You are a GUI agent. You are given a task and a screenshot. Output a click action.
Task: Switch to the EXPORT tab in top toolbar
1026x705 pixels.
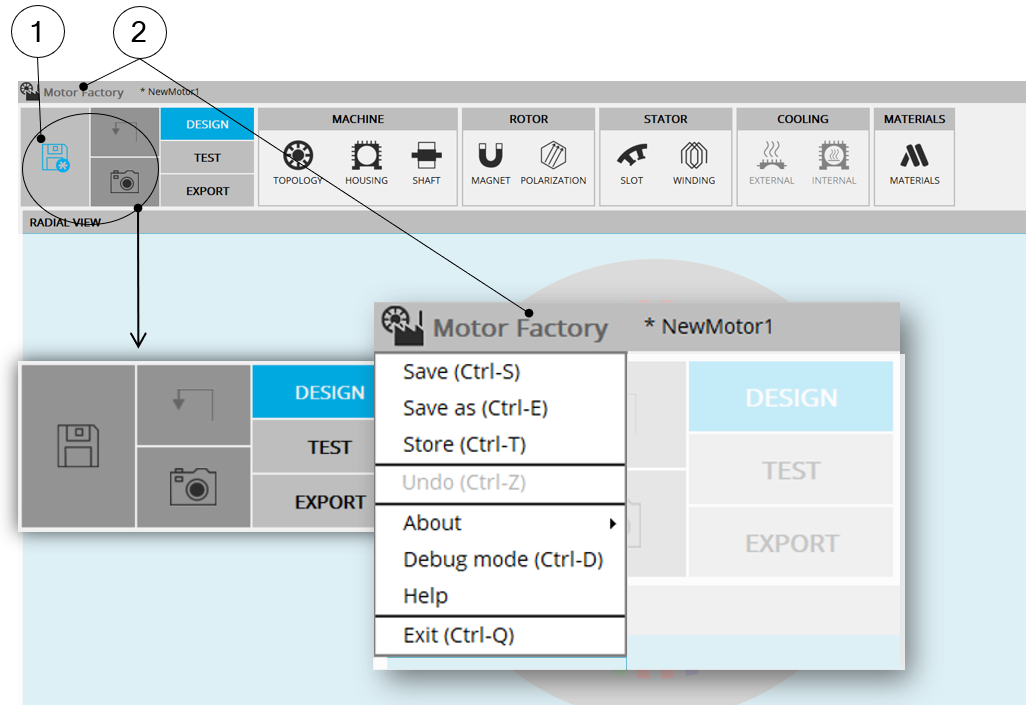207,191
